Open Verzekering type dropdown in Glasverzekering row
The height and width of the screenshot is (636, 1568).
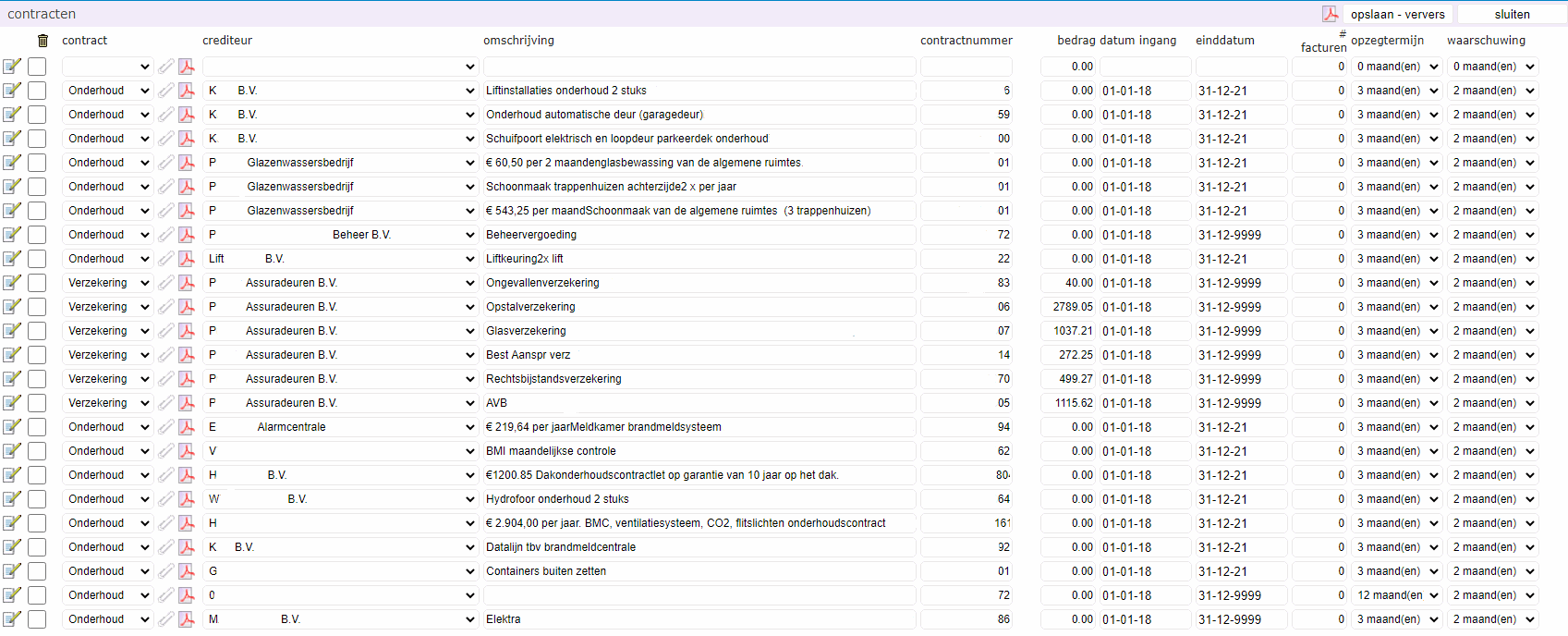107,331
